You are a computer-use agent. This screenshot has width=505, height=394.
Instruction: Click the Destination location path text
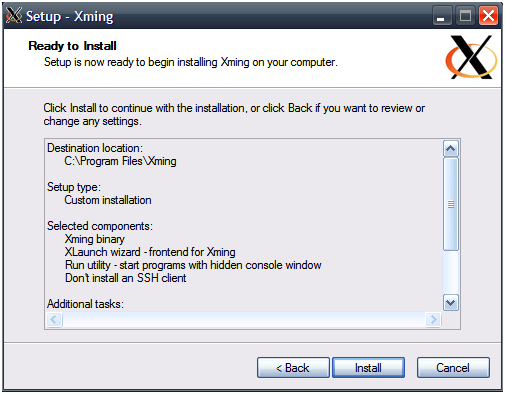(120, 161)
